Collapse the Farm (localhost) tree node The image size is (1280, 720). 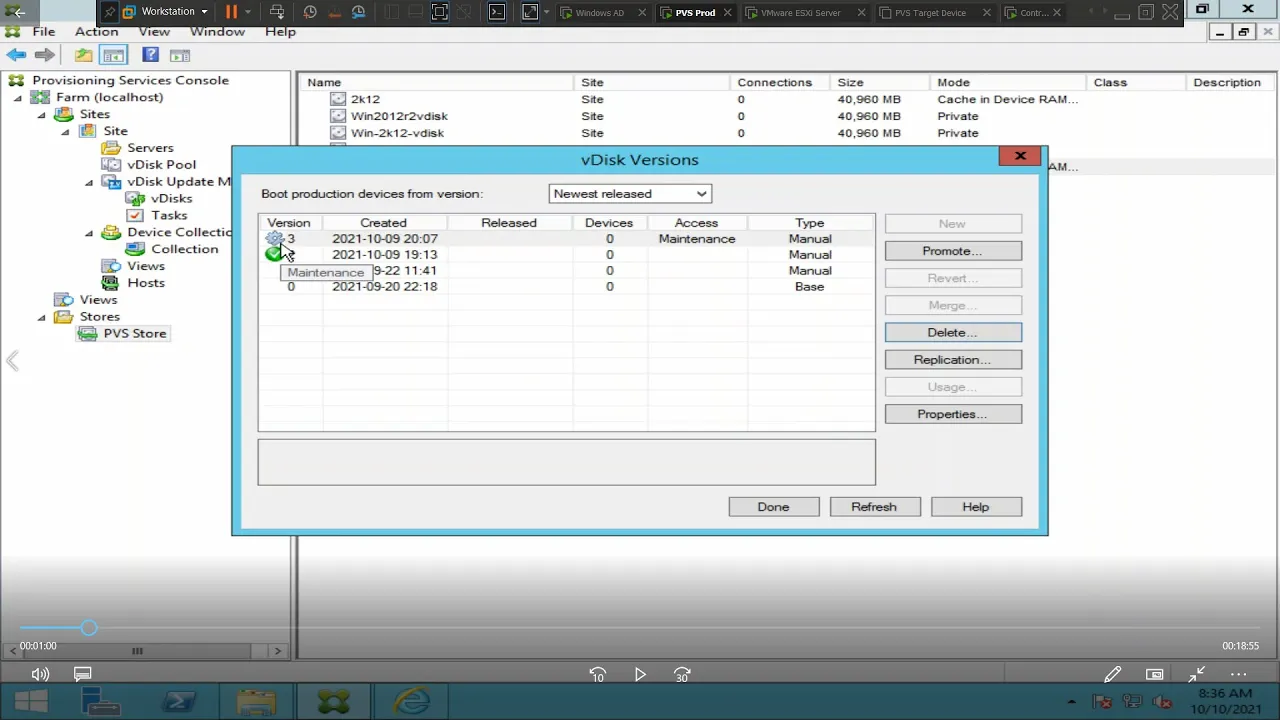click(x=17, y=98)
